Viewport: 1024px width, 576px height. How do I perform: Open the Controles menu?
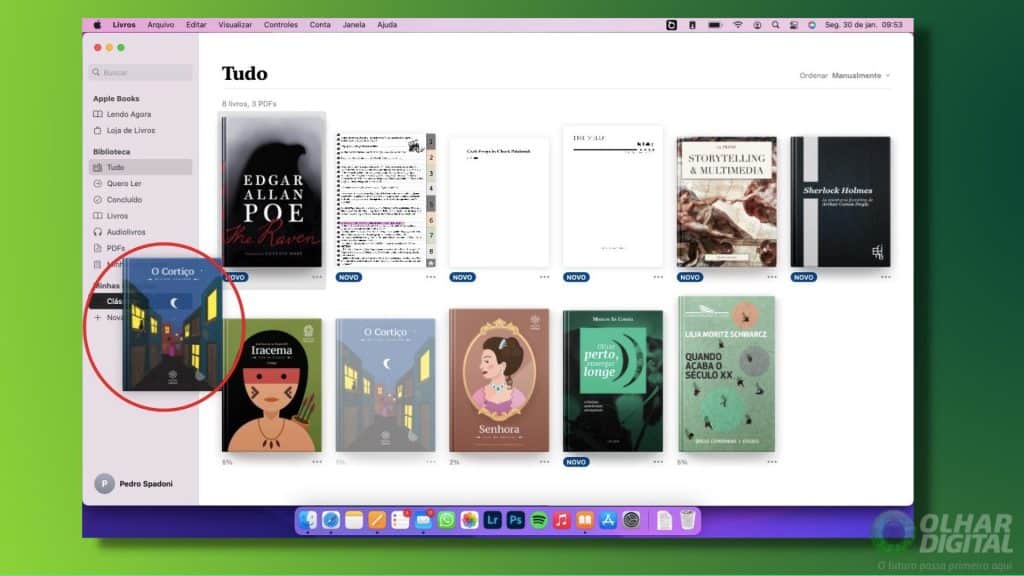pos(281,25)
